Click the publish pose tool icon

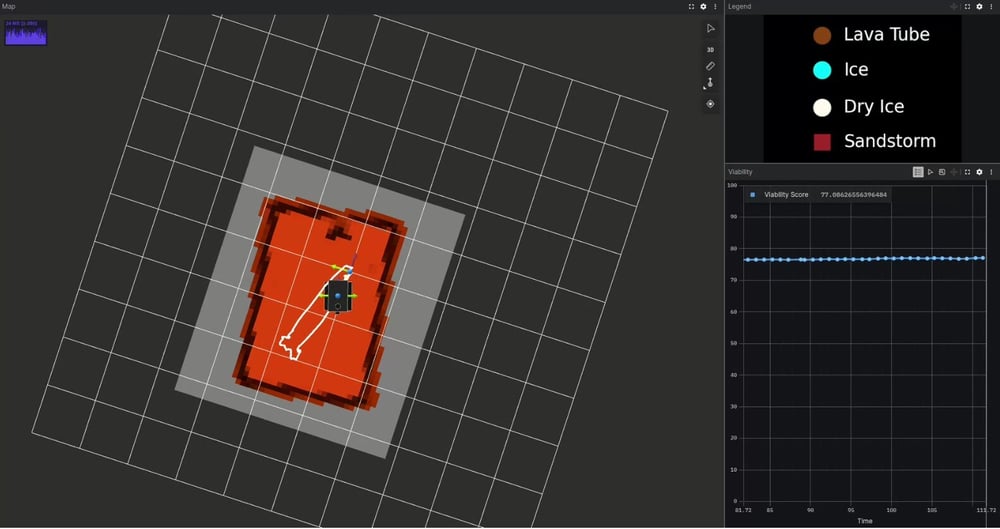(710, 84)
